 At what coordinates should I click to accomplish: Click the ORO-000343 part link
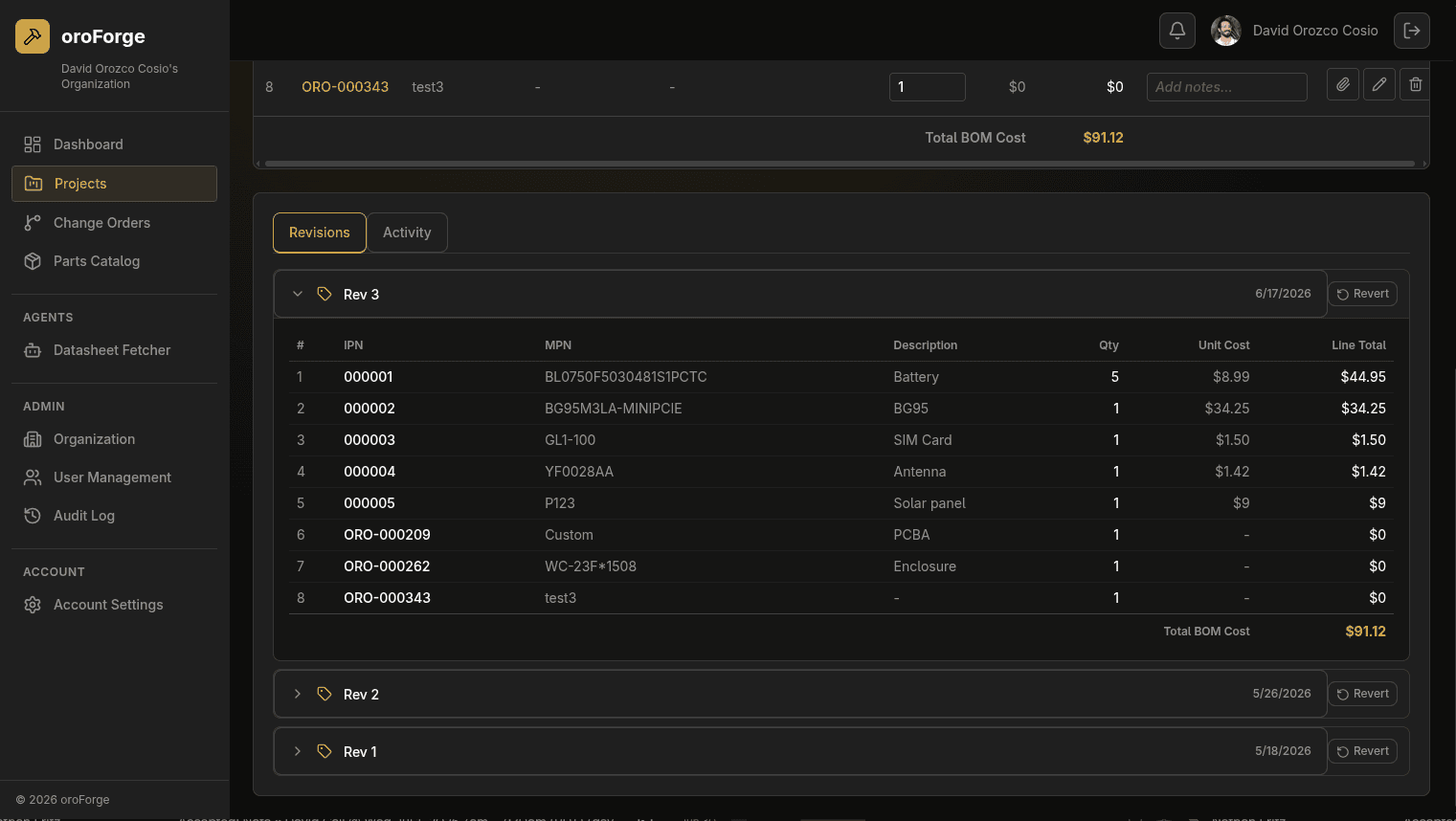click(x=345, y=86)
